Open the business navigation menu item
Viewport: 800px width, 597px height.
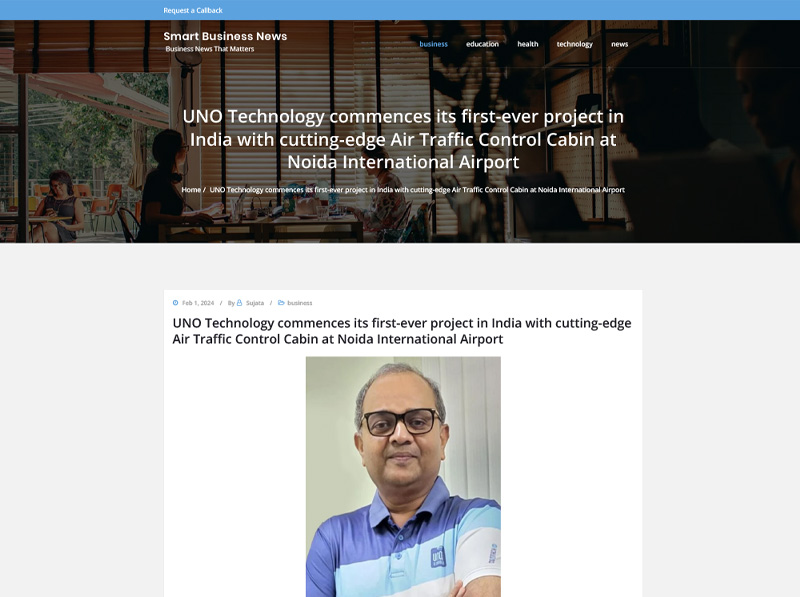(x=433, y=44)
